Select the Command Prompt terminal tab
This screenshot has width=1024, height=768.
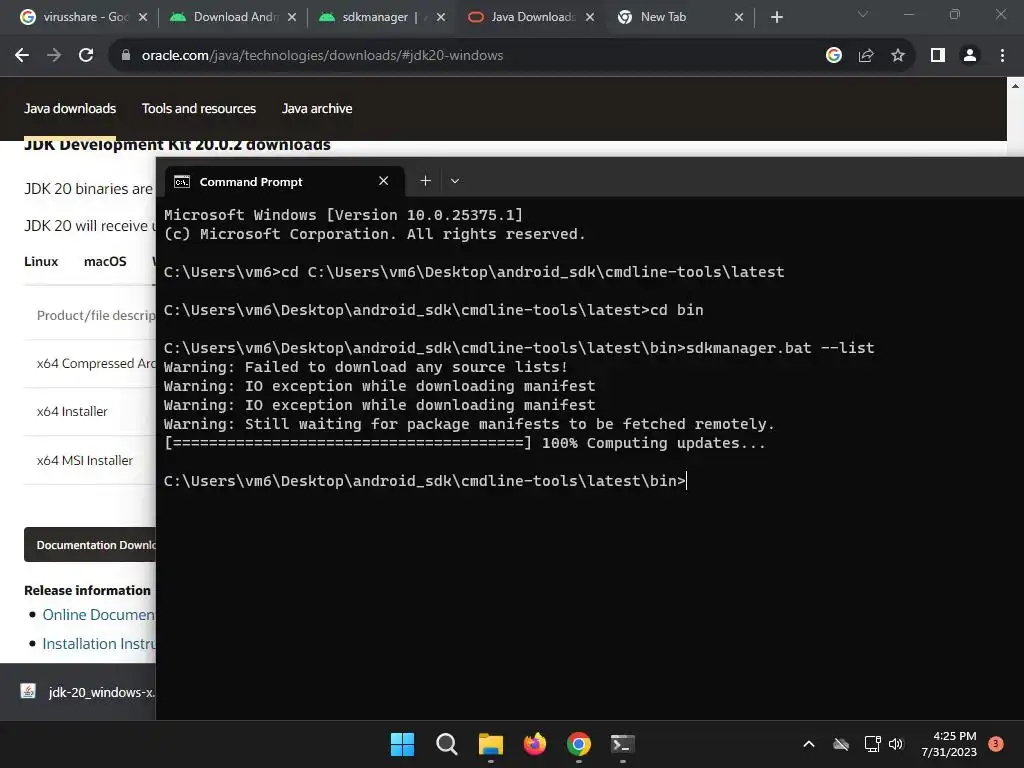pos(284,182)
